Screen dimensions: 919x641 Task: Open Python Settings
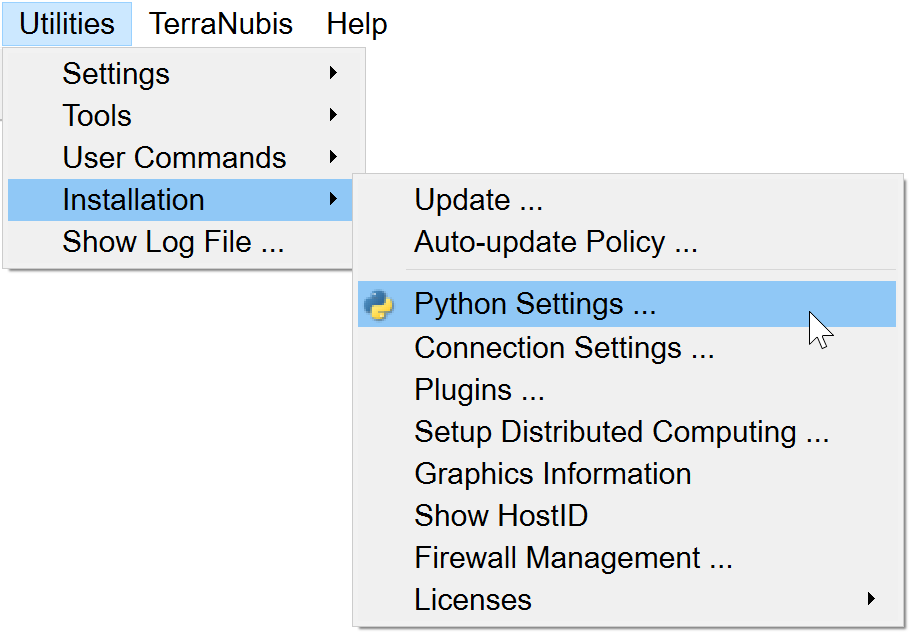point(535,304)
